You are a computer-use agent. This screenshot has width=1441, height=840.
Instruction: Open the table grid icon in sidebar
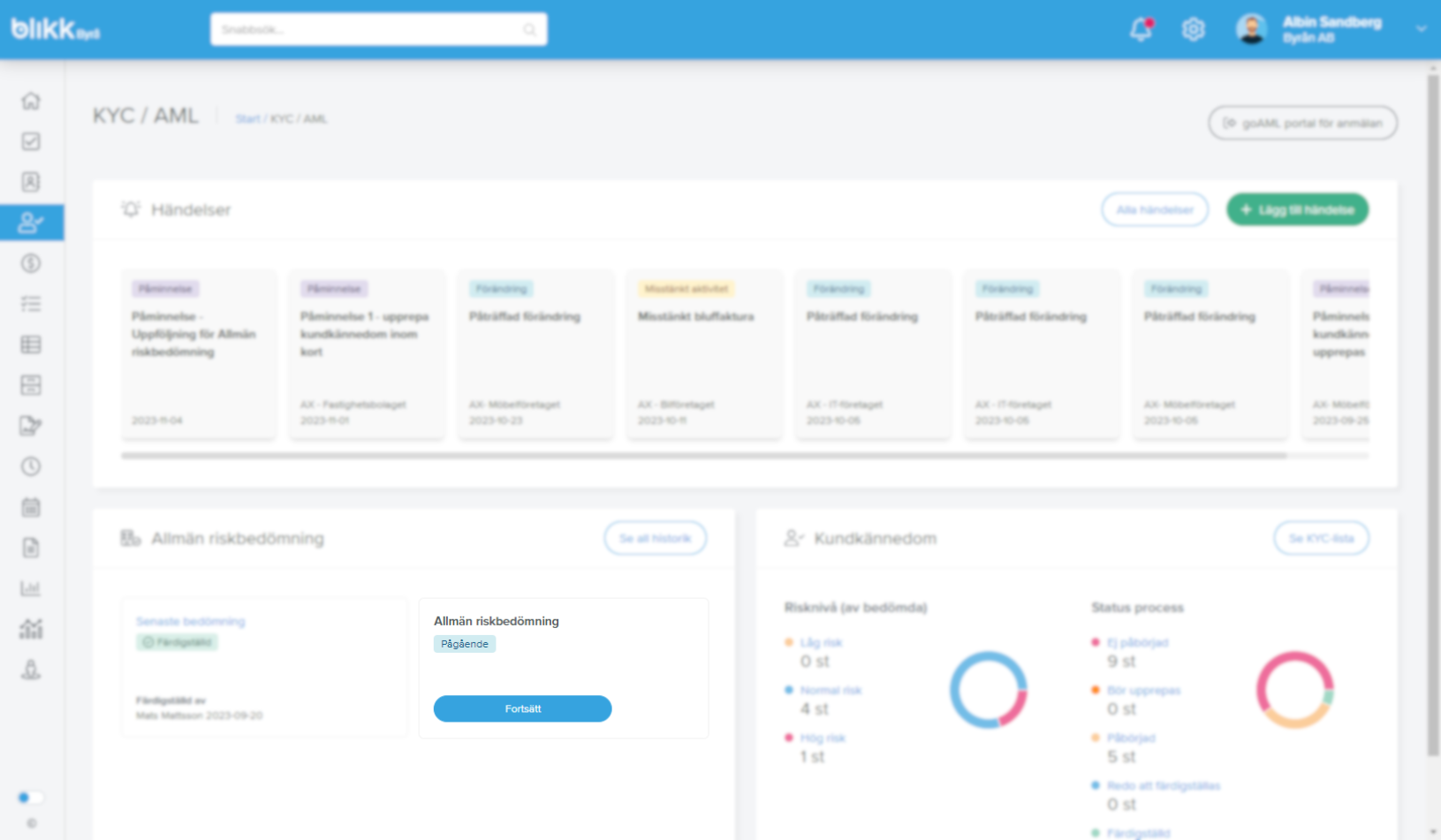(31, 344)
